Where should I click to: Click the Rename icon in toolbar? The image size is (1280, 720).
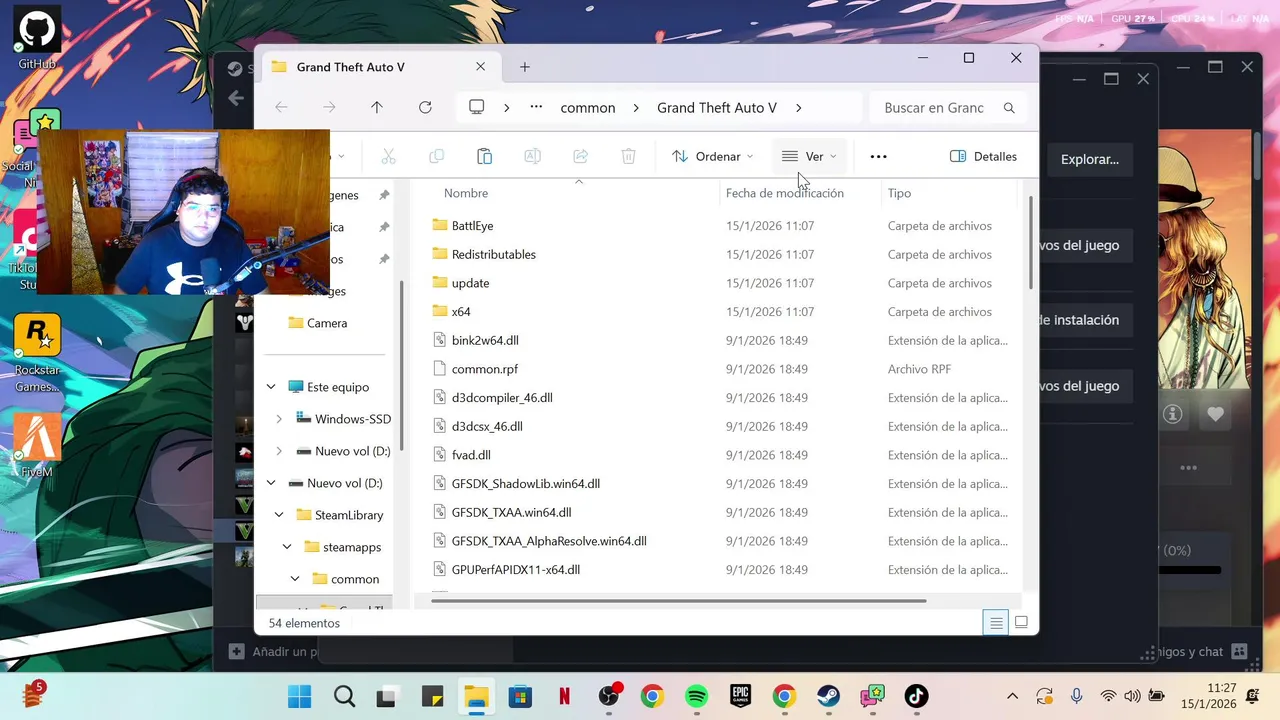(533, 156)
